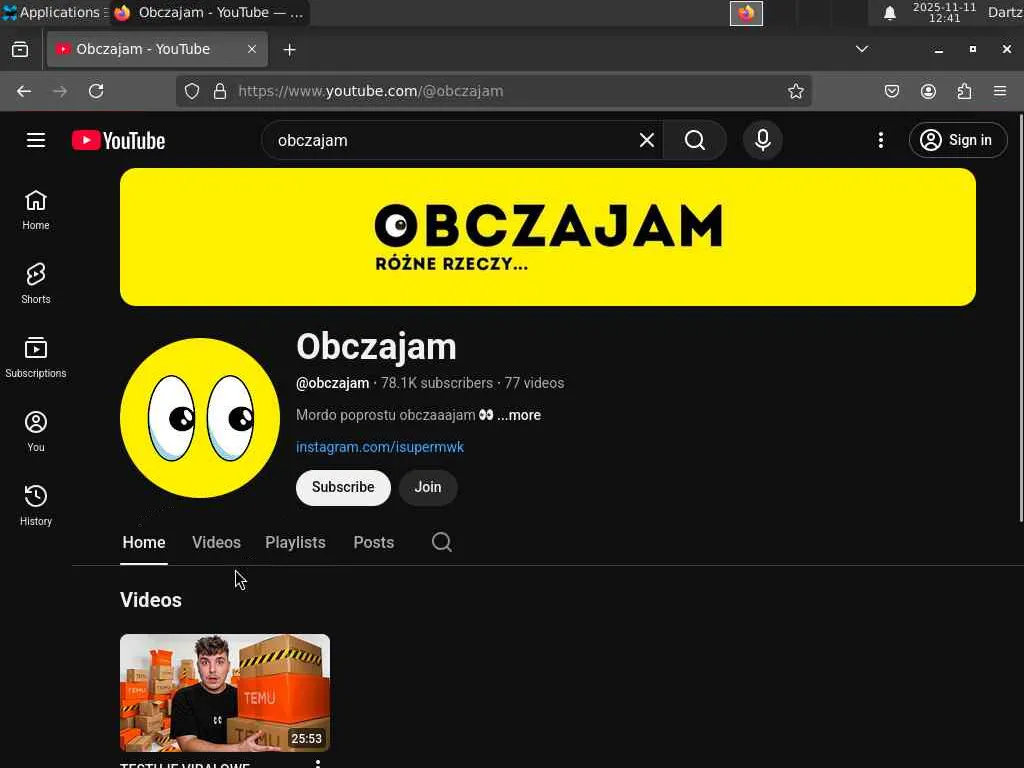Image resolution: width=1024 pixels, height=768 pixels.
Task: Open Shorts from the left sidebar
Action: coord(36,283)
